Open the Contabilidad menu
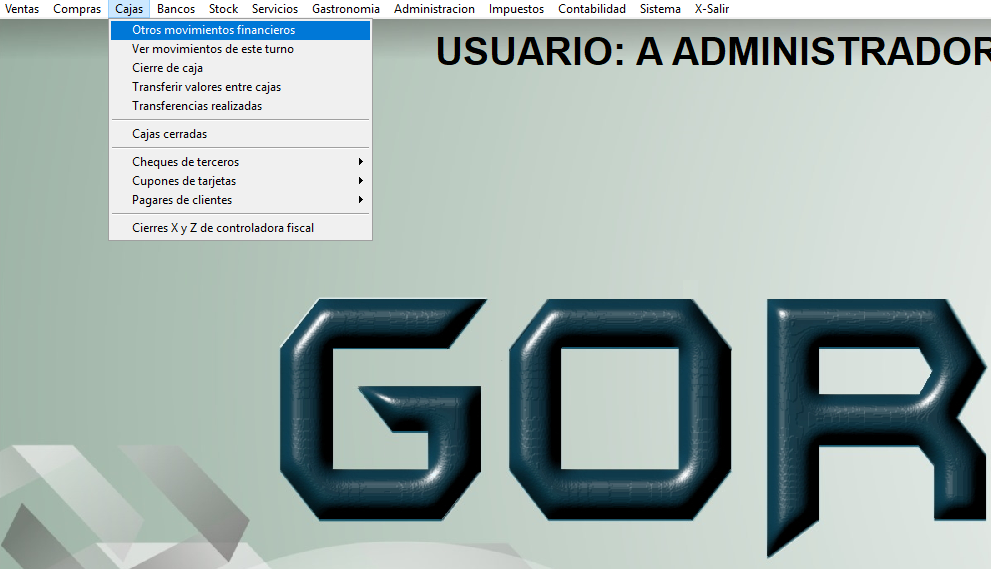The image size is (991, 569). [x=592, y=9]
